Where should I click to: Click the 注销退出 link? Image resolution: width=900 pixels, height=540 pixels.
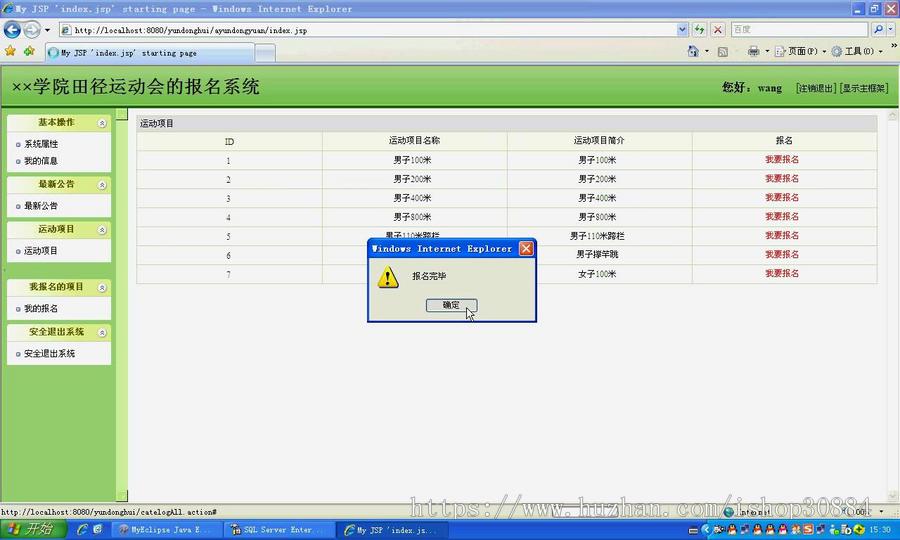coord(816,88)
